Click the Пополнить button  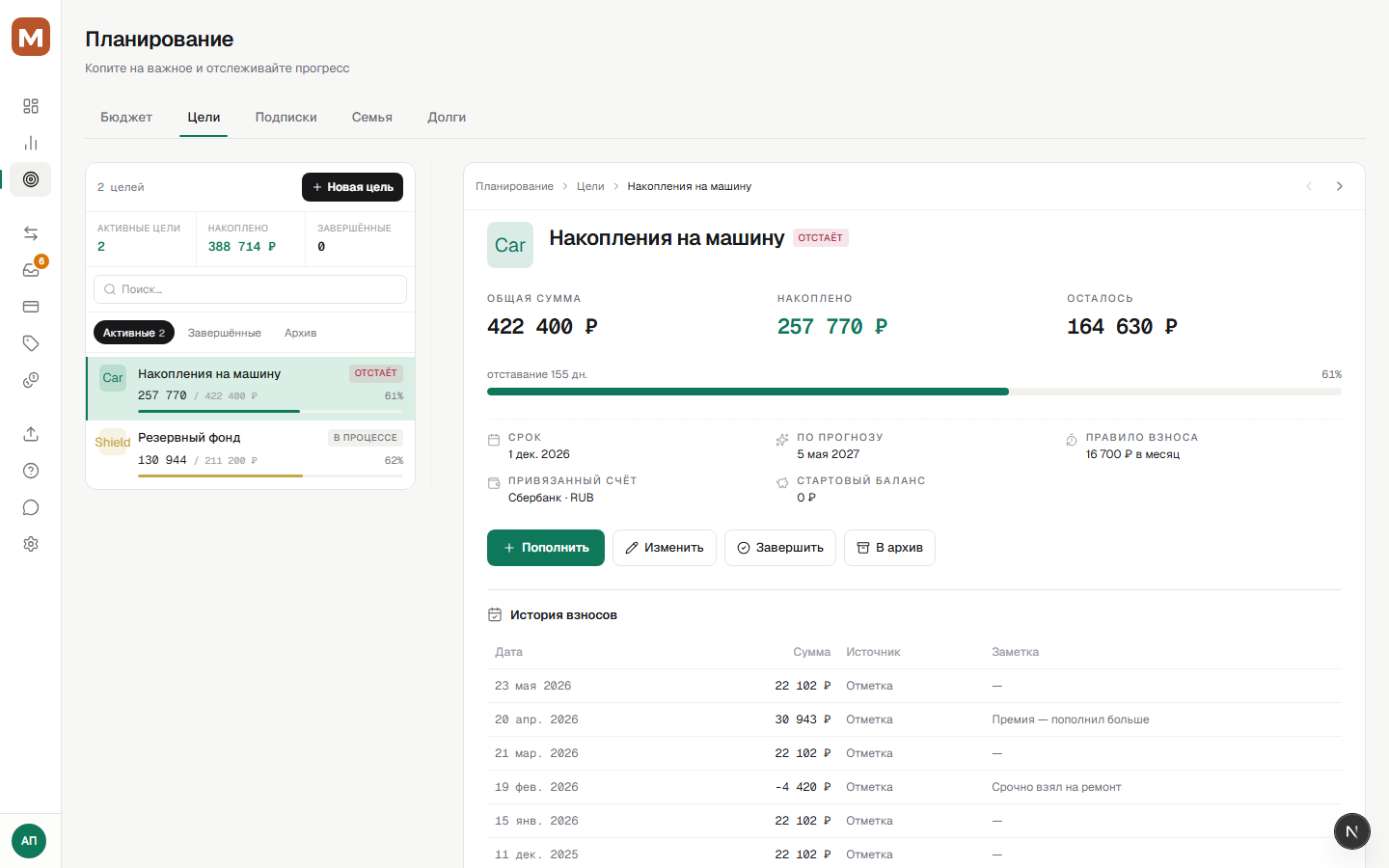[x=546, y=548]
